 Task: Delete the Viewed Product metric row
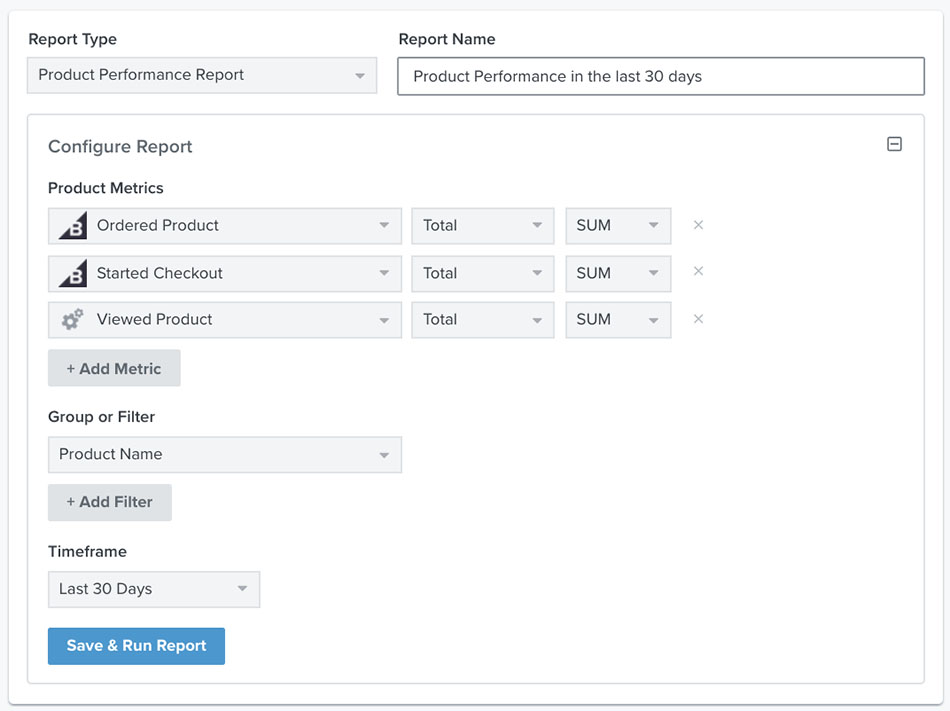(698, 319)
